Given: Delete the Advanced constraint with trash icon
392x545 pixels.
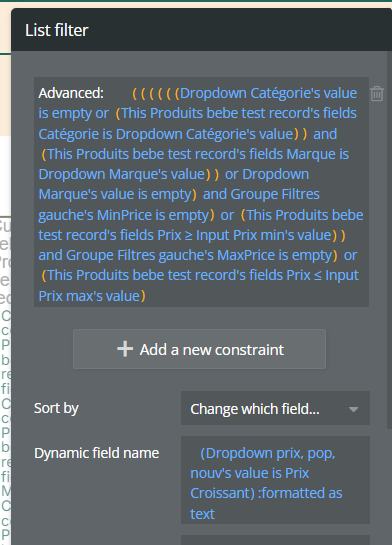Looking at the screenshot, I should pos(377,94).
